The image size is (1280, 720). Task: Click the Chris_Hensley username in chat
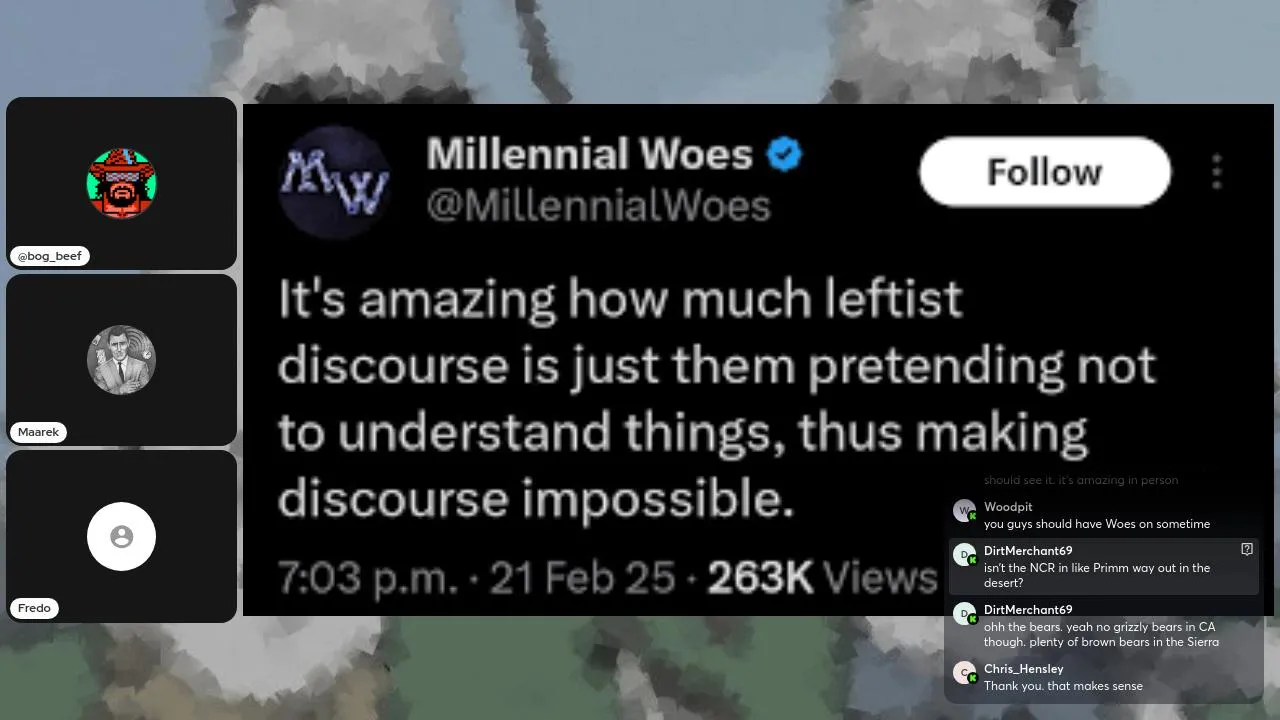(1023, 669)
